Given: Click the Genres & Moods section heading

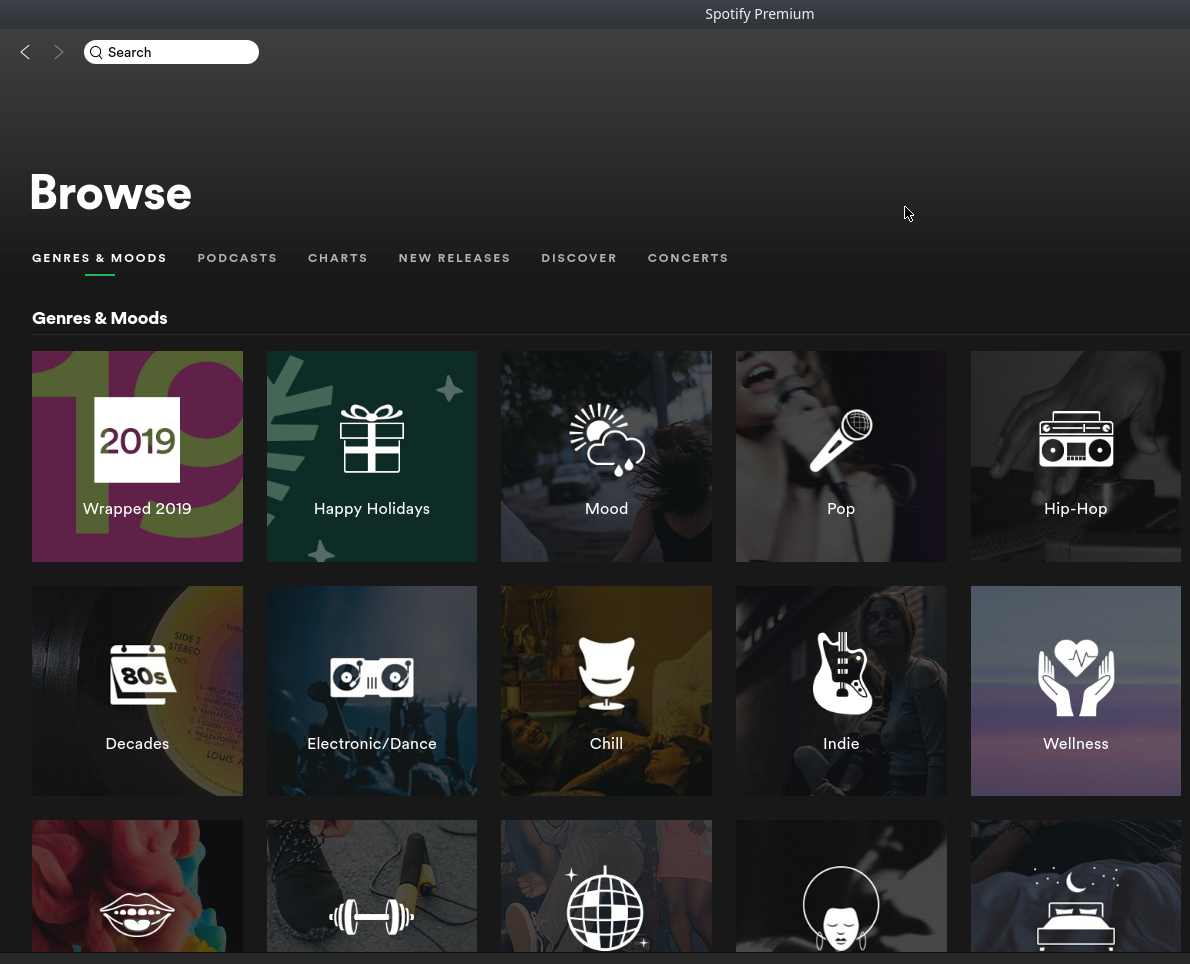Looking at the screenshot, I should coord(99,318).
